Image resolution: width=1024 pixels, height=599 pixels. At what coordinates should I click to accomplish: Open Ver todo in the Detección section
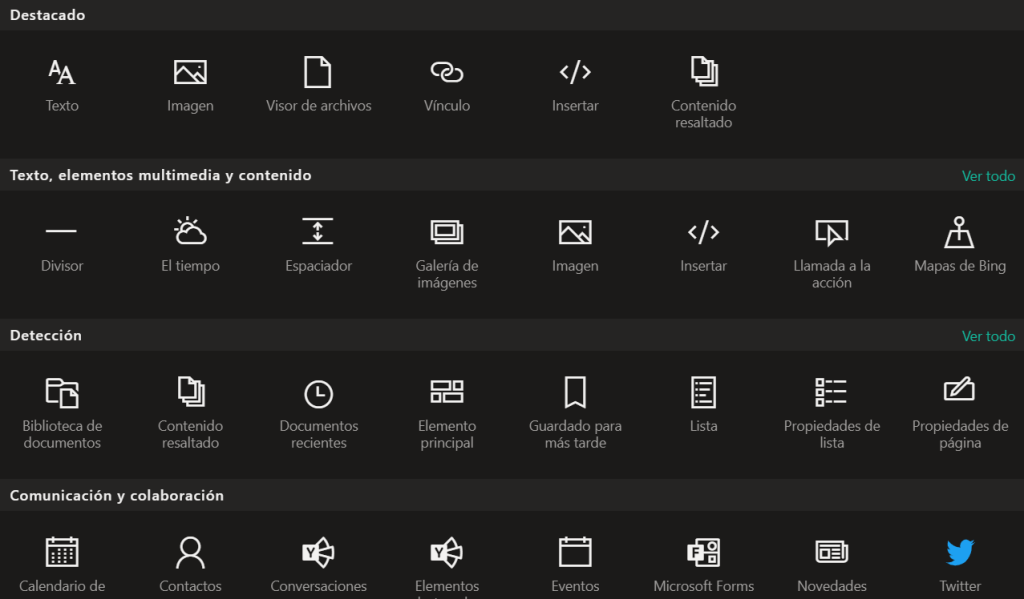click(988, 336)
